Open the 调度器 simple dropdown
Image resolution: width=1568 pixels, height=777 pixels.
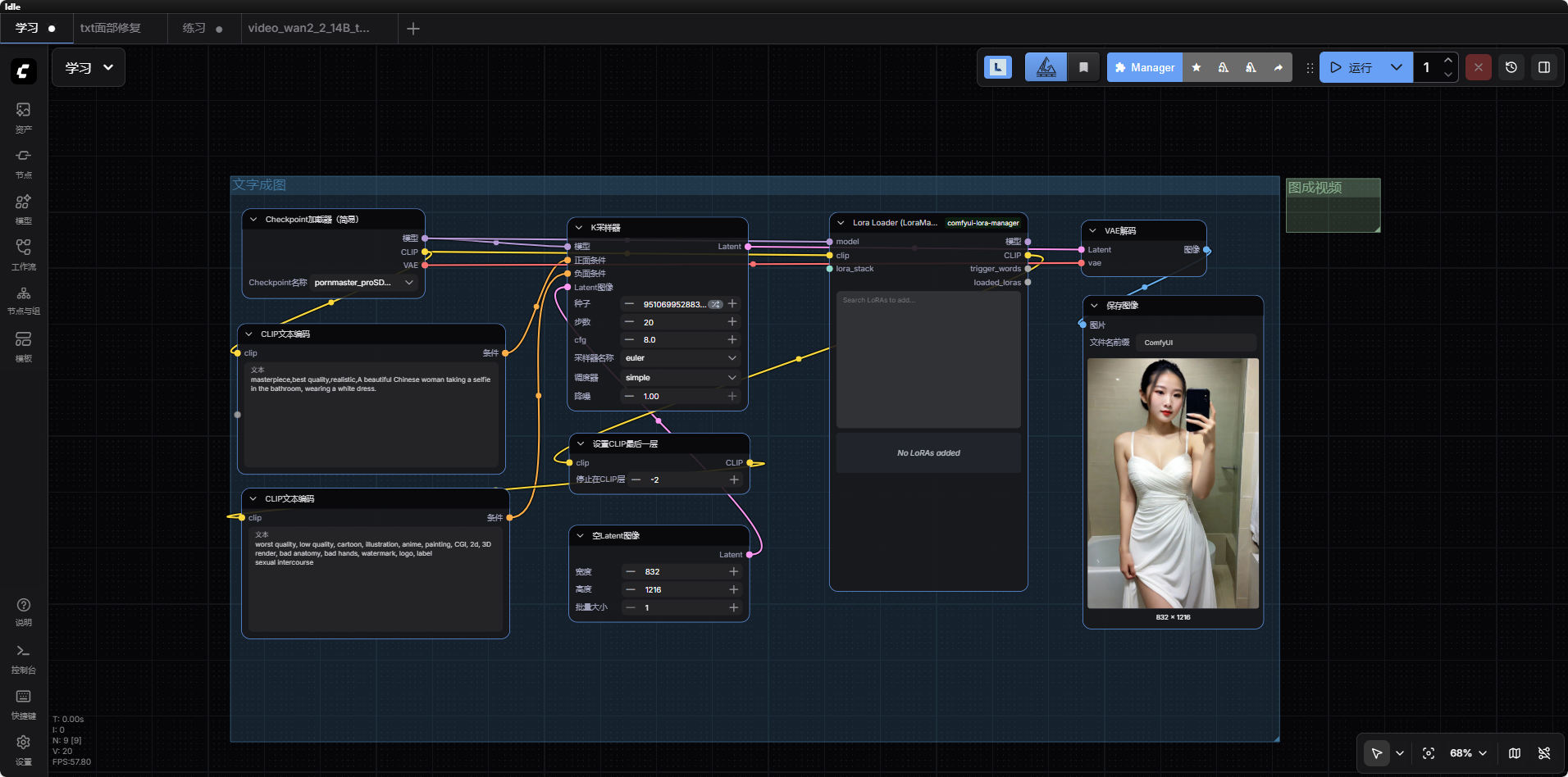(x=680, y=378)
